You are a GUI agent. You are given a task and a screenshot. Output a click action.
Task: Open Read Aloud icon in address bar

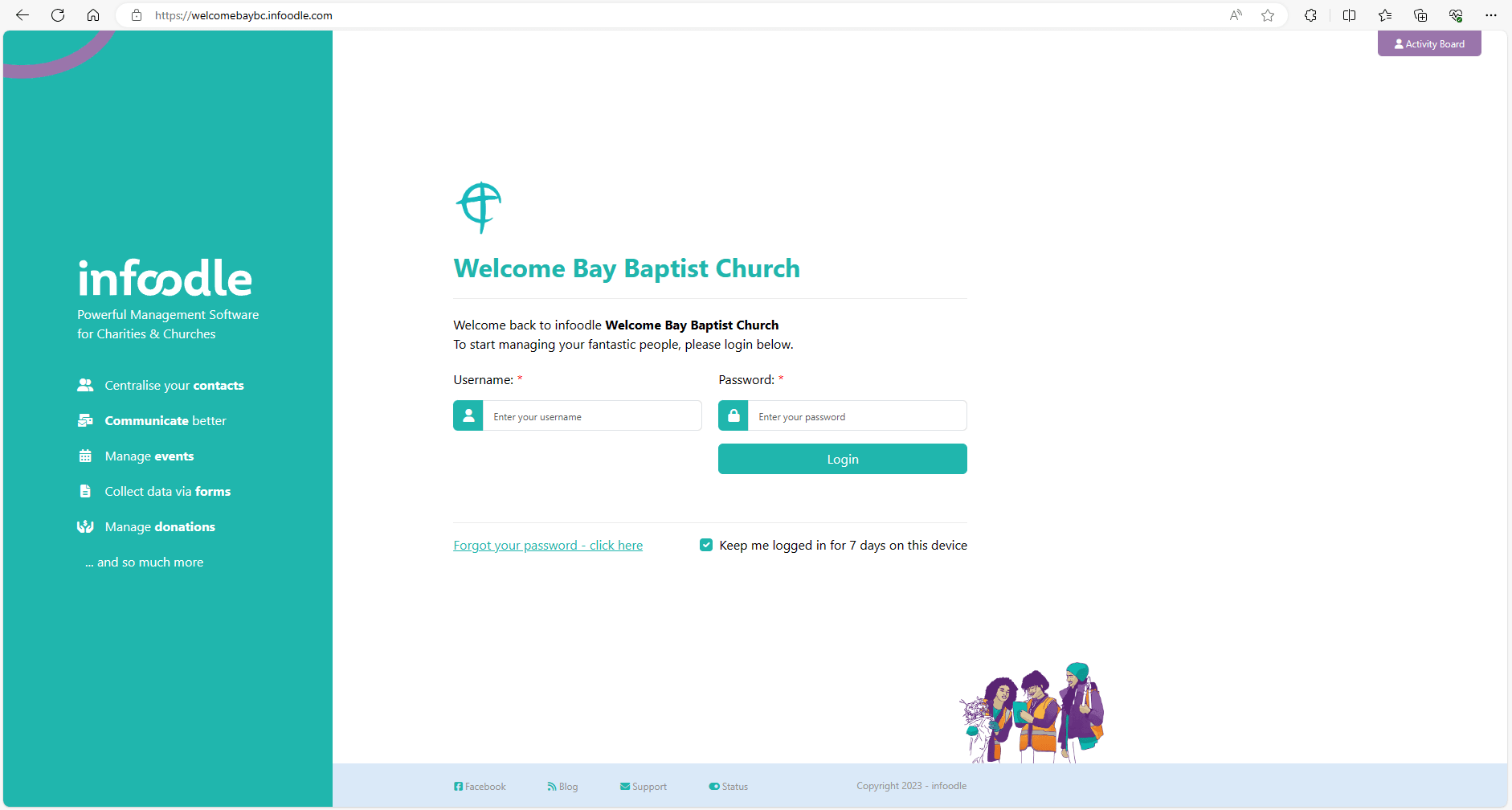(x=1236, y=15)
